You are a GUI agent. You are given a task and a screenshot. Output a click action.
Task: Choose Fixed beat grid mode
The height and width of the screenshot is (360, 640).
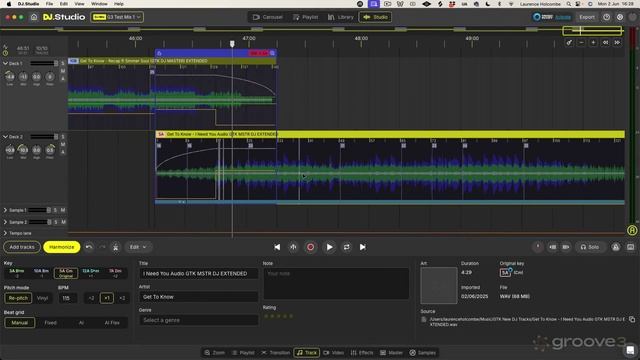pos(50,323)
